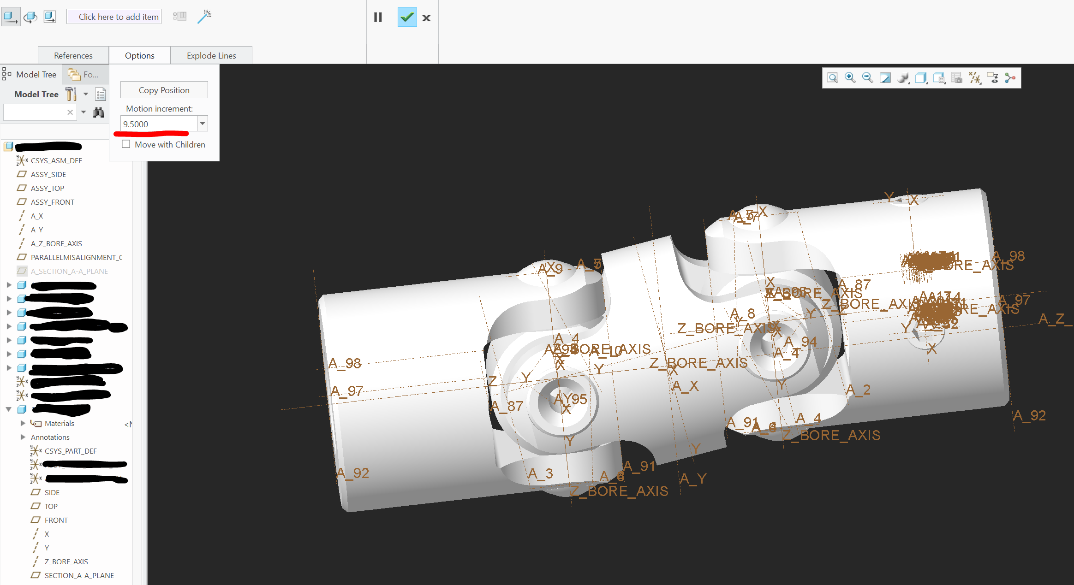
Task: Select the Zoom Out tool
Action: [866, 77]
